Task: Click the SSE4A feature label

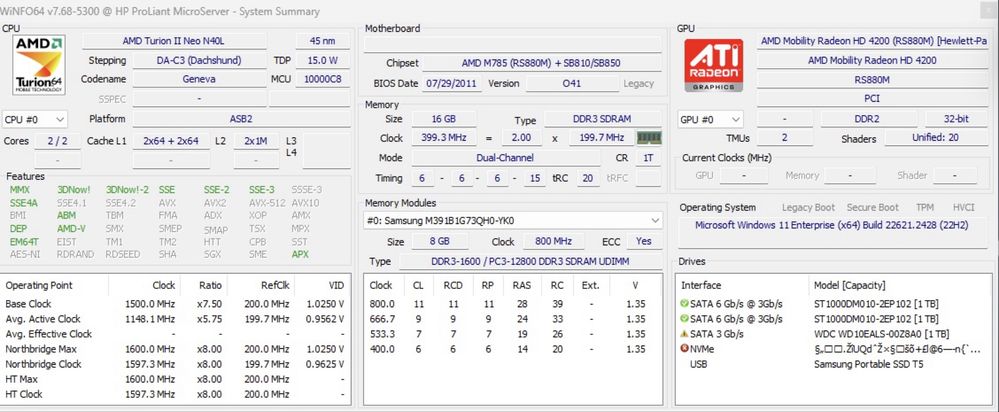Action: pyautogui.click(x=24, y=202)
